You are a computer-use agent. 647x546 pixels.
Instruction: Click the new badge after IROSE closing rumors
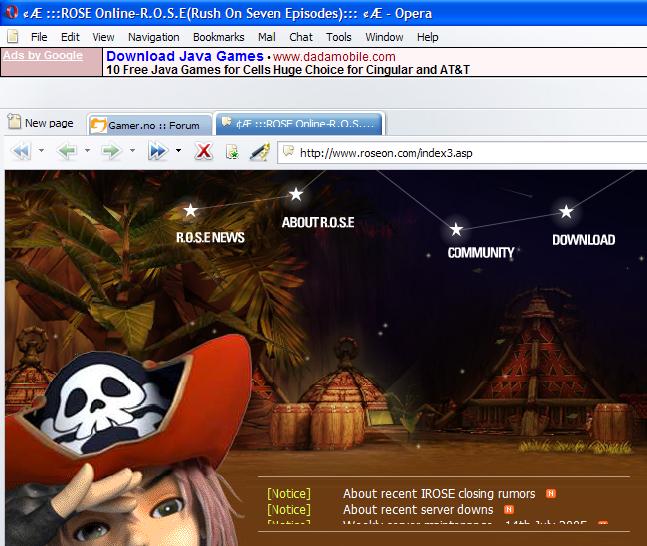(551, 493)
